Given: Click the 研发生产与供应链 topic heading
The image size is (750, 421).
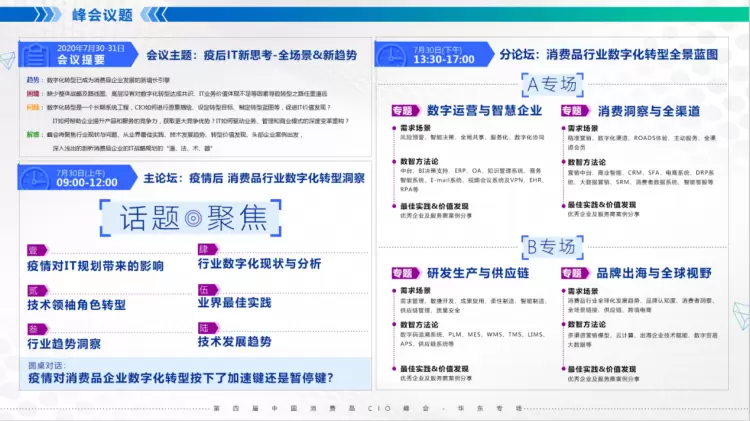Looking at the screenshot, I should [478, 272].
